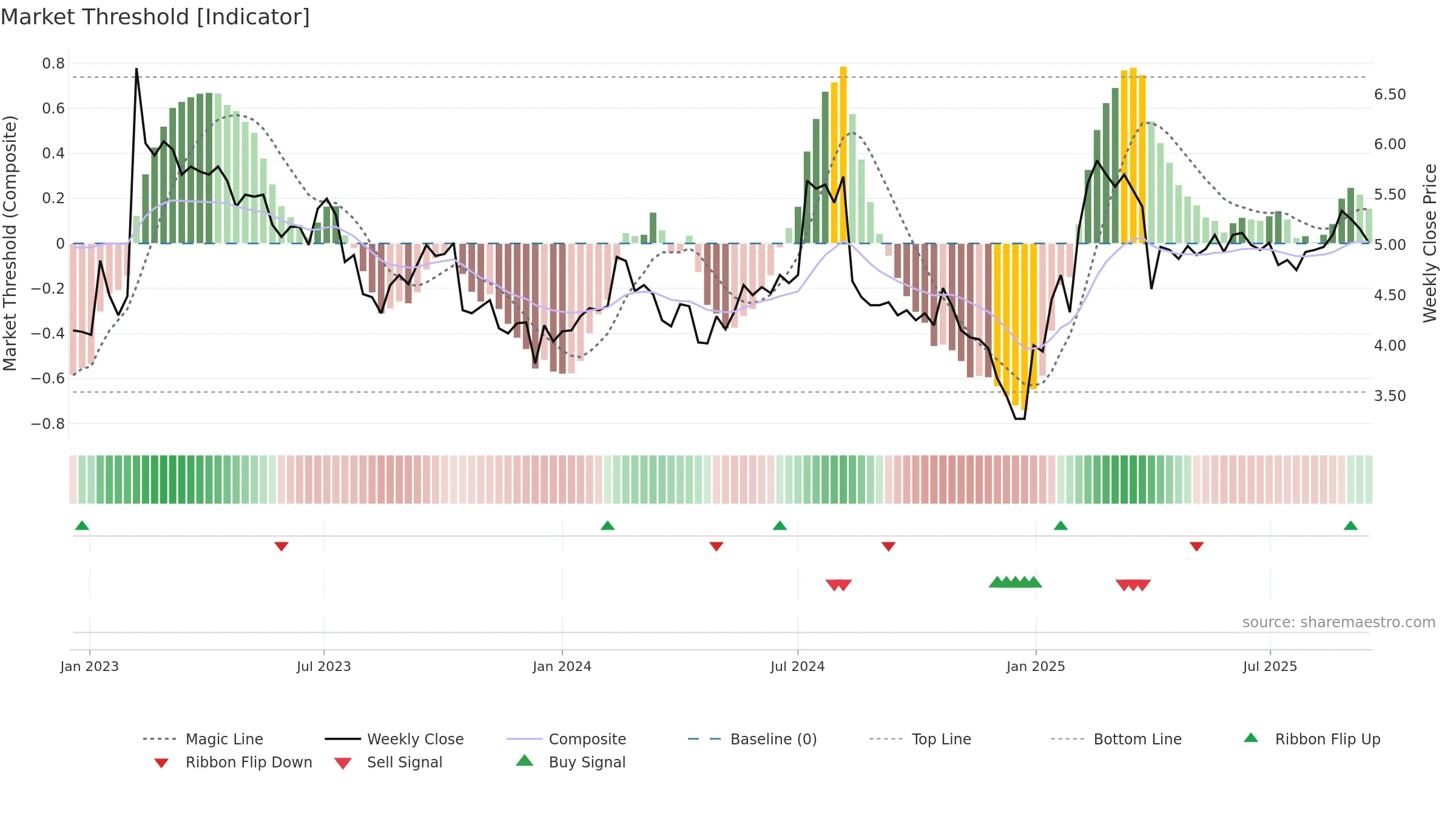1456x819 pixels.
Task: Click the ribbon flip down marker before Jul 2025
Action: point(1197,547)
